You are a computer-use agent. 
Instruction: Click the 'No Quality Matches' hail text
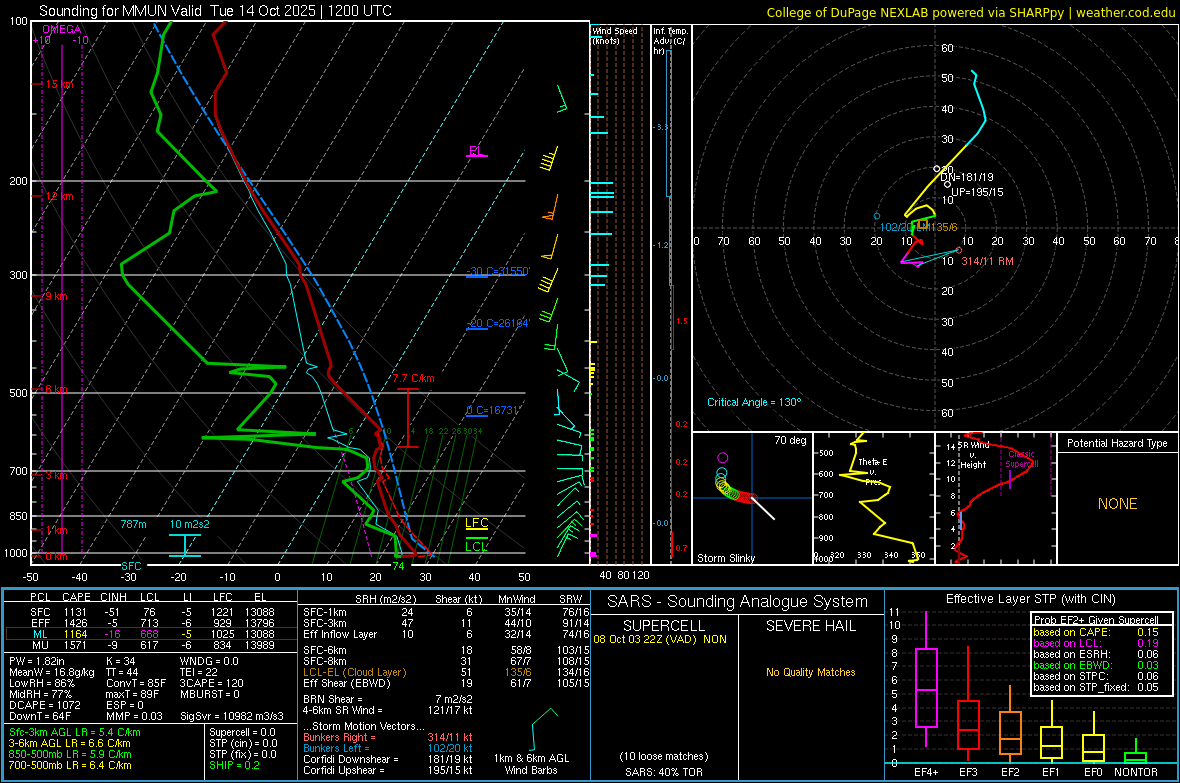click(810, 672)
